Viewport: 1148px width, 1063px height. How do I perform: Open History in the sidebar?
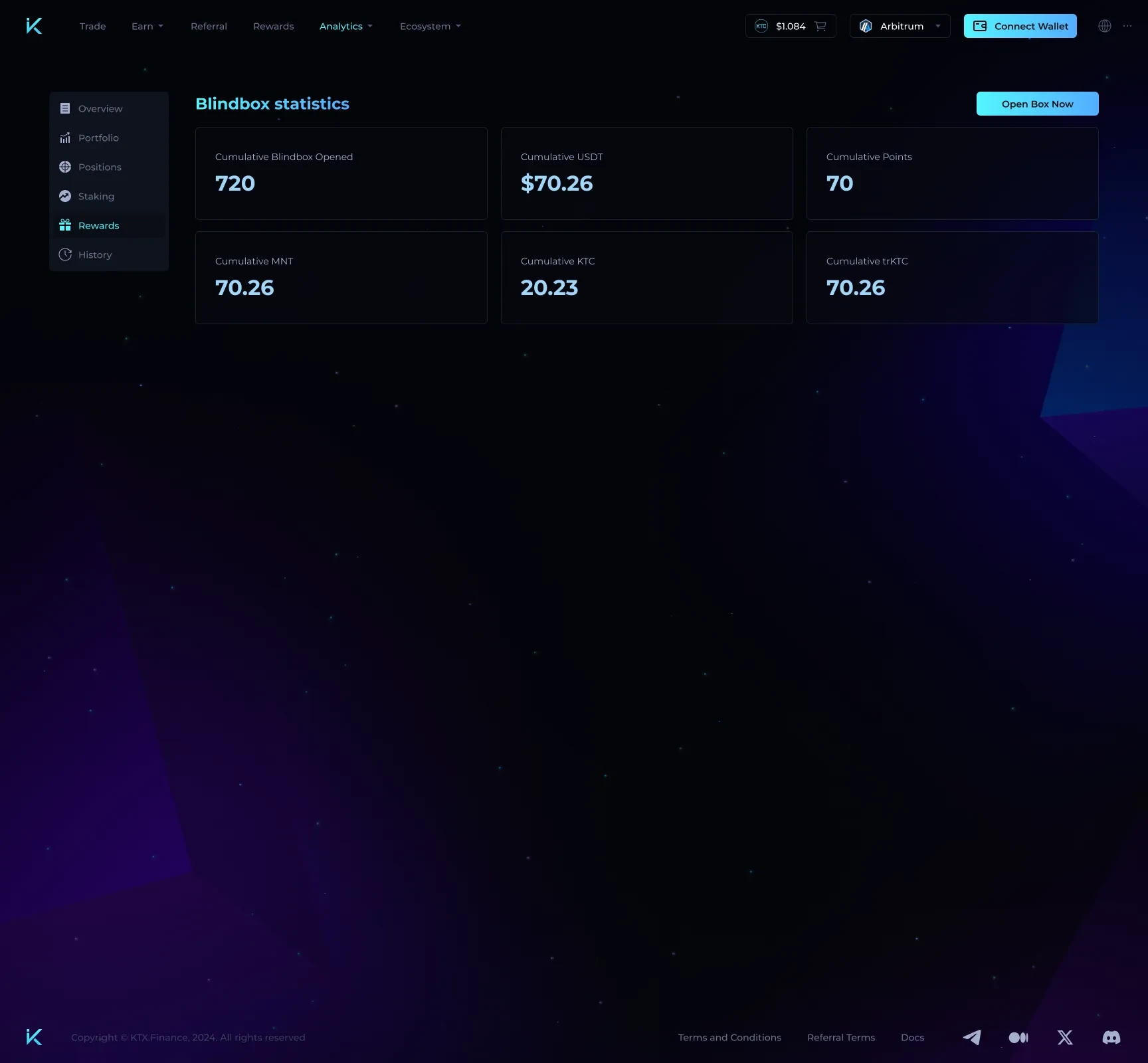pyautogui.click(x=95, y=254)
